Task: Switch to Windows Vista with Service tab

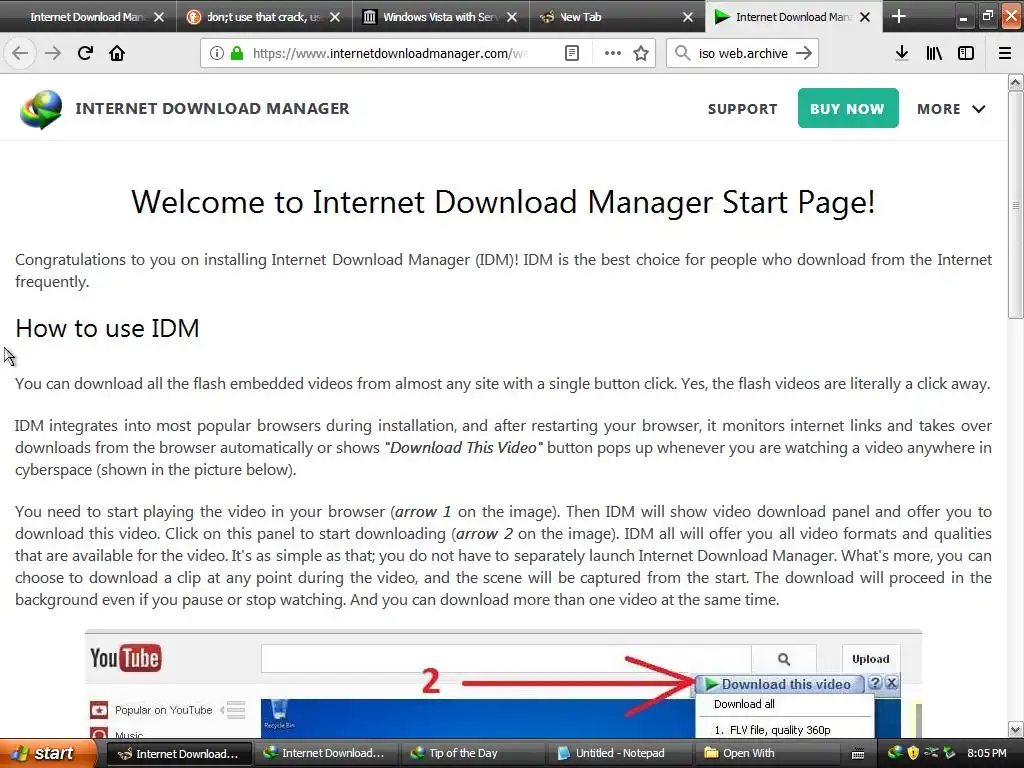Action: tap(440, 17)
